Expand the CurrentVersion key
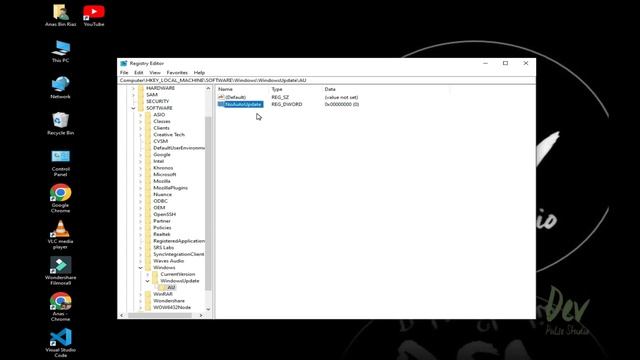 click(x=147, y=274)
